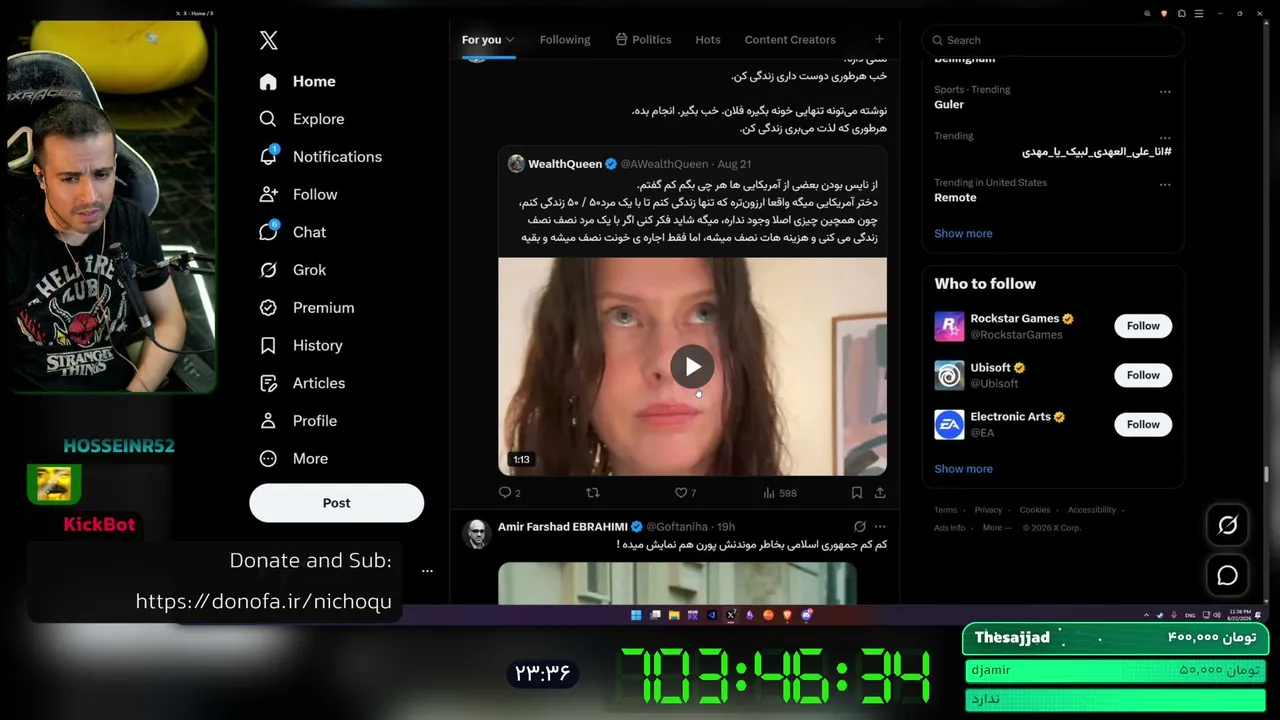The height and width of the screenshot is (720, 1280).
Task: Open Discord from the taskbar
Action: tap(807, 615)
